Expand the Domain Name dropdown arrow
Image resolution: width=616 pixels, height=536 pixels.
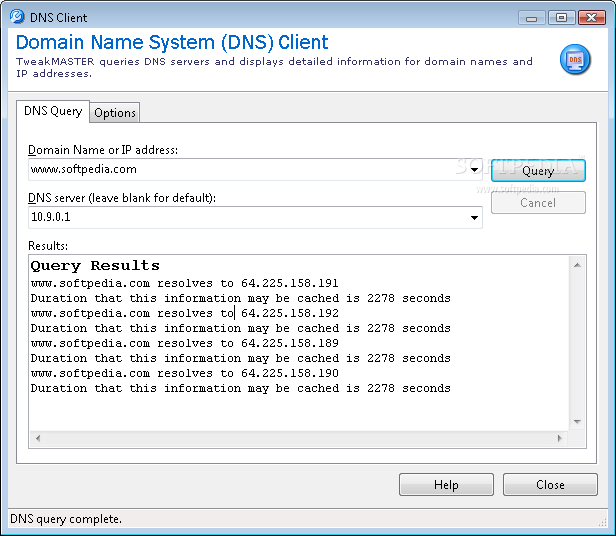point(474,170)
